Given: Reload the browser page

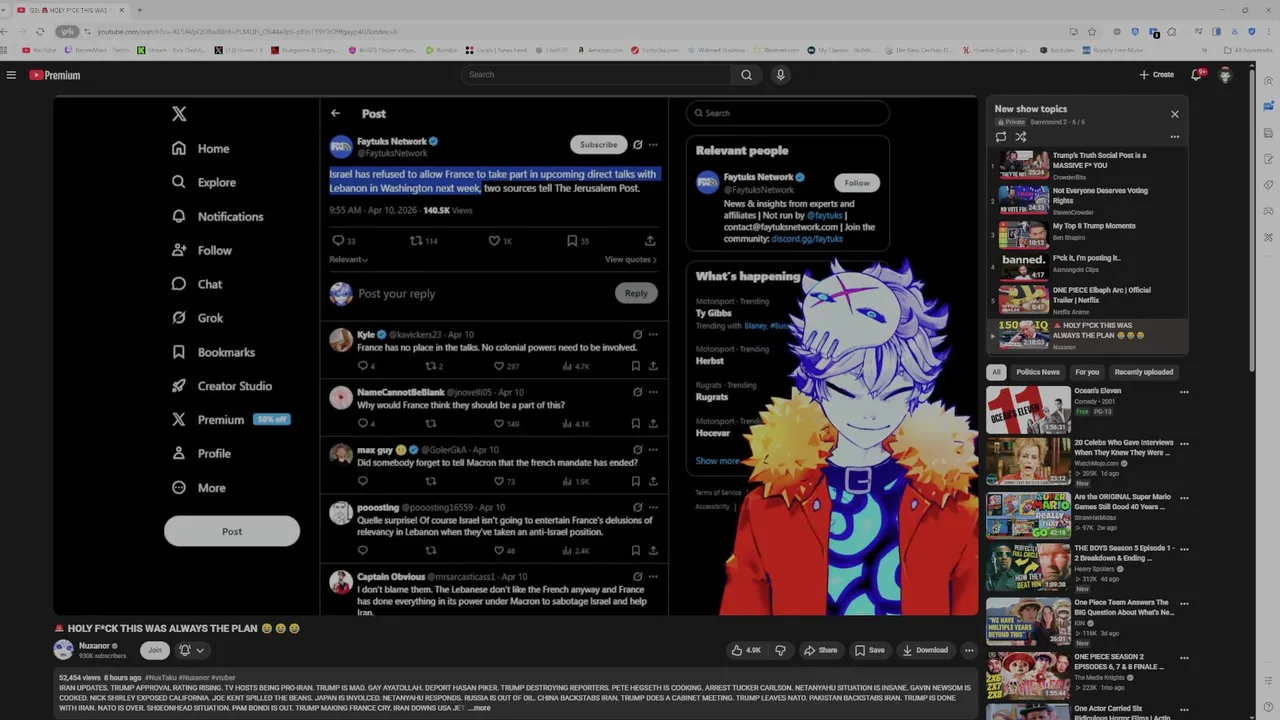Looking at the screenshot, I should click(40, 32).
